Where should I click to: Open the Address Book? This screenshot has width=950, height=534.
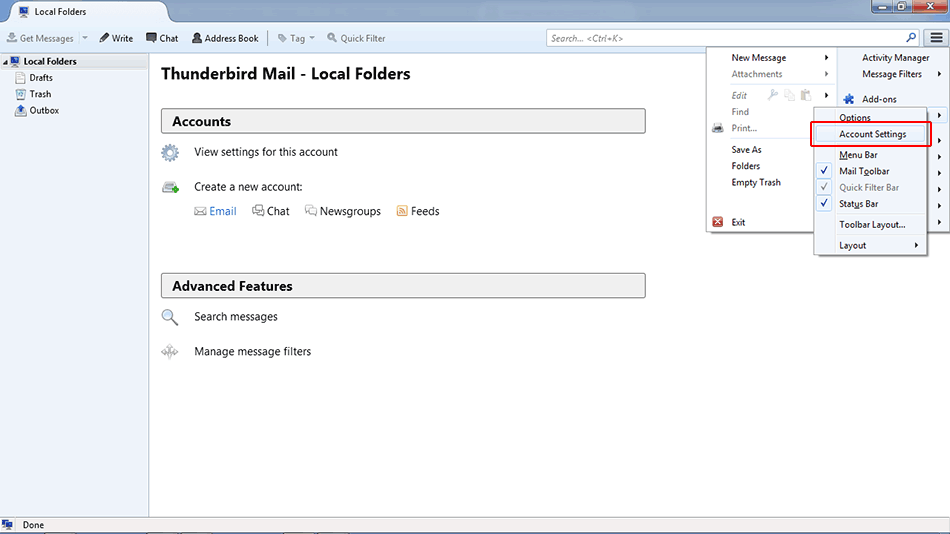[x=225, y=38]
